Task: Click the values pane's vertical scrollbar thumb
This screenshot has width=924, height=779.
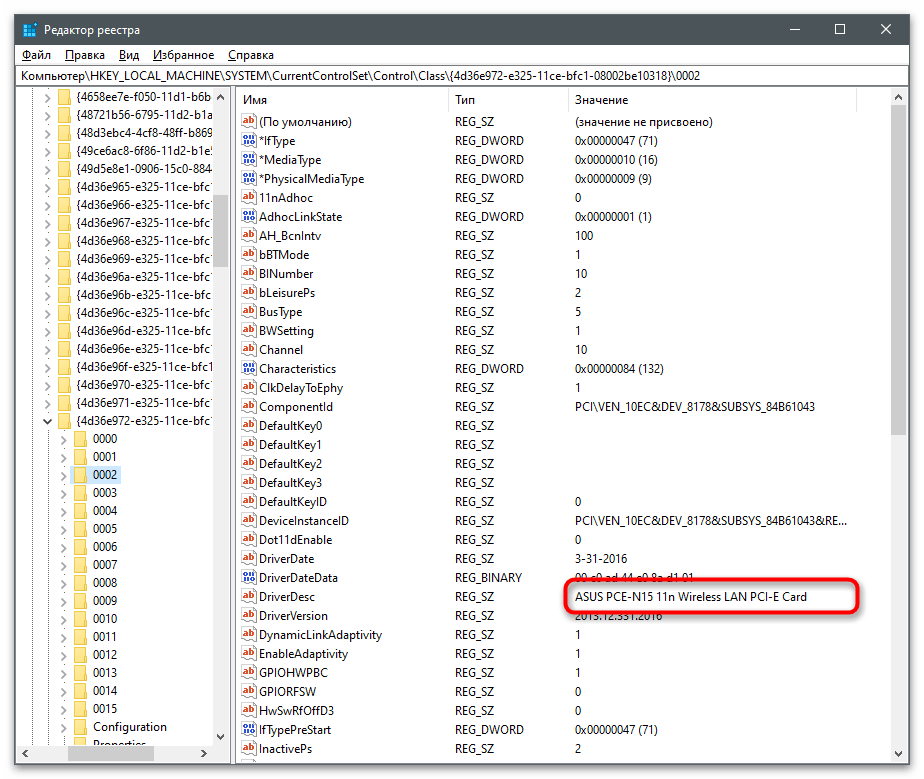Action: [x=898, y=270]
